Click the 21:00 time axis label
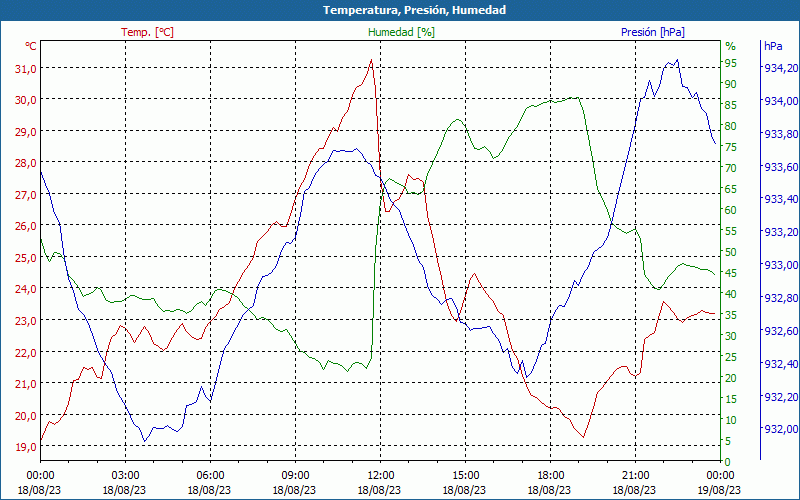Viewport: 800px width, 500px height. 635,474
